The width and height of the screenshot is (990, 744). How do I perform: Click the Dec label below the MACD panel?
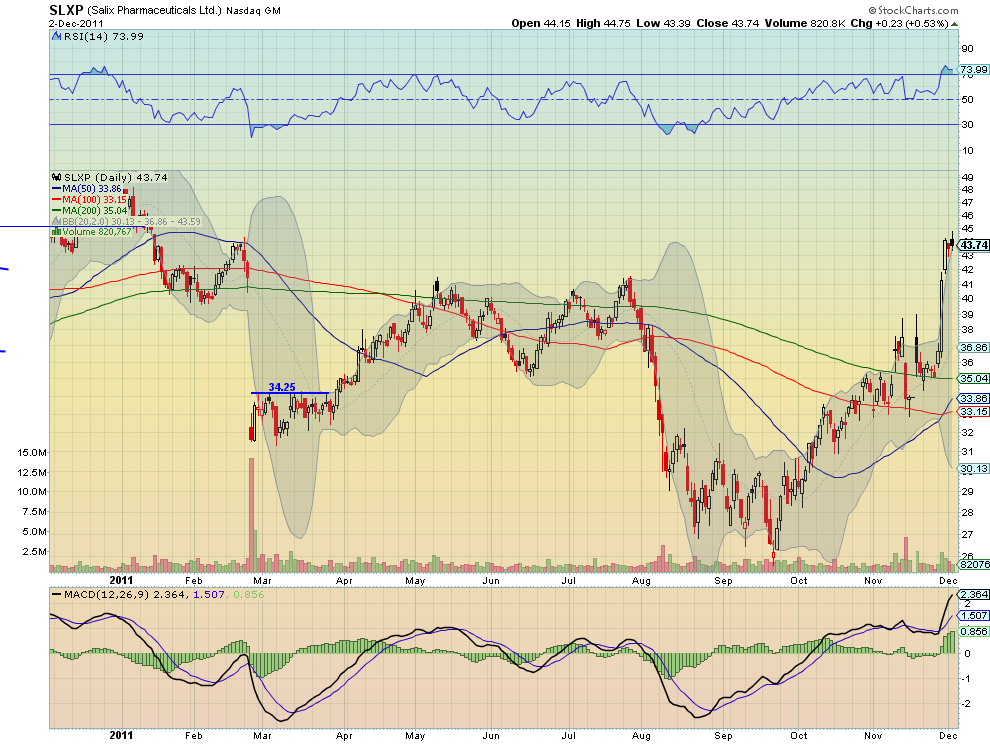[x=948, y=736]
